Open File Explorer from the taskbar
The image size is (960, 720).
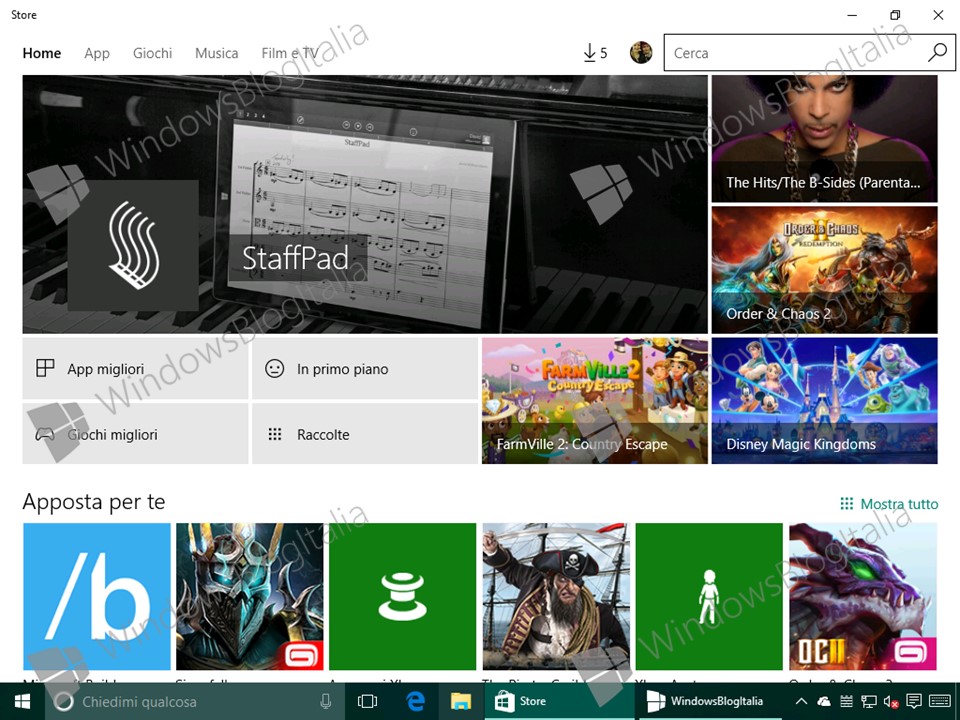click(460, 702)
